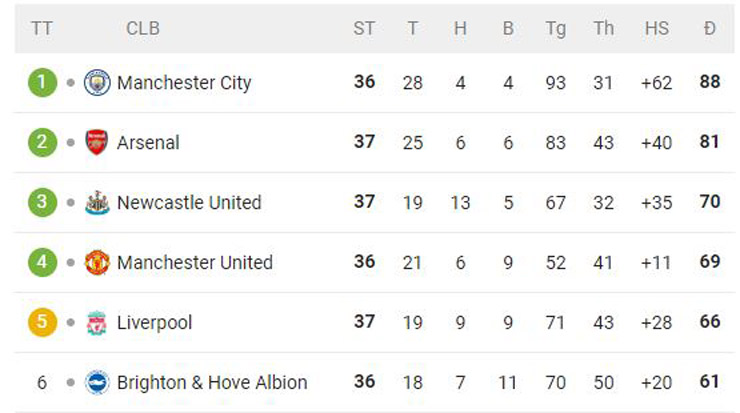Click the green rank 3 badge

[x=42, y=202]
